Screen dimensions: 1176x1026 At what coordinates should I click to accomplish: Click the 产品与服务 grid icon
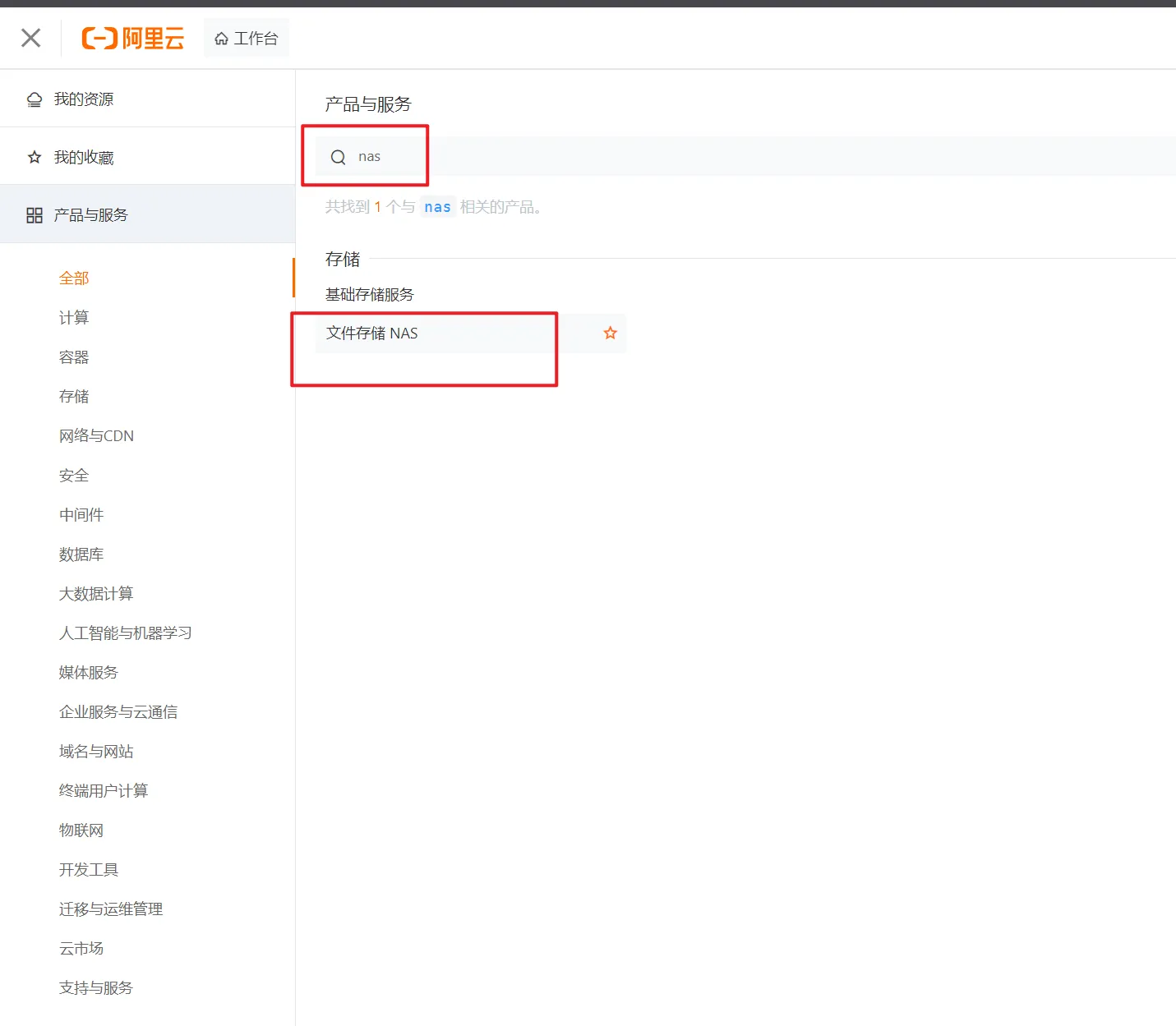click(35, 215)
